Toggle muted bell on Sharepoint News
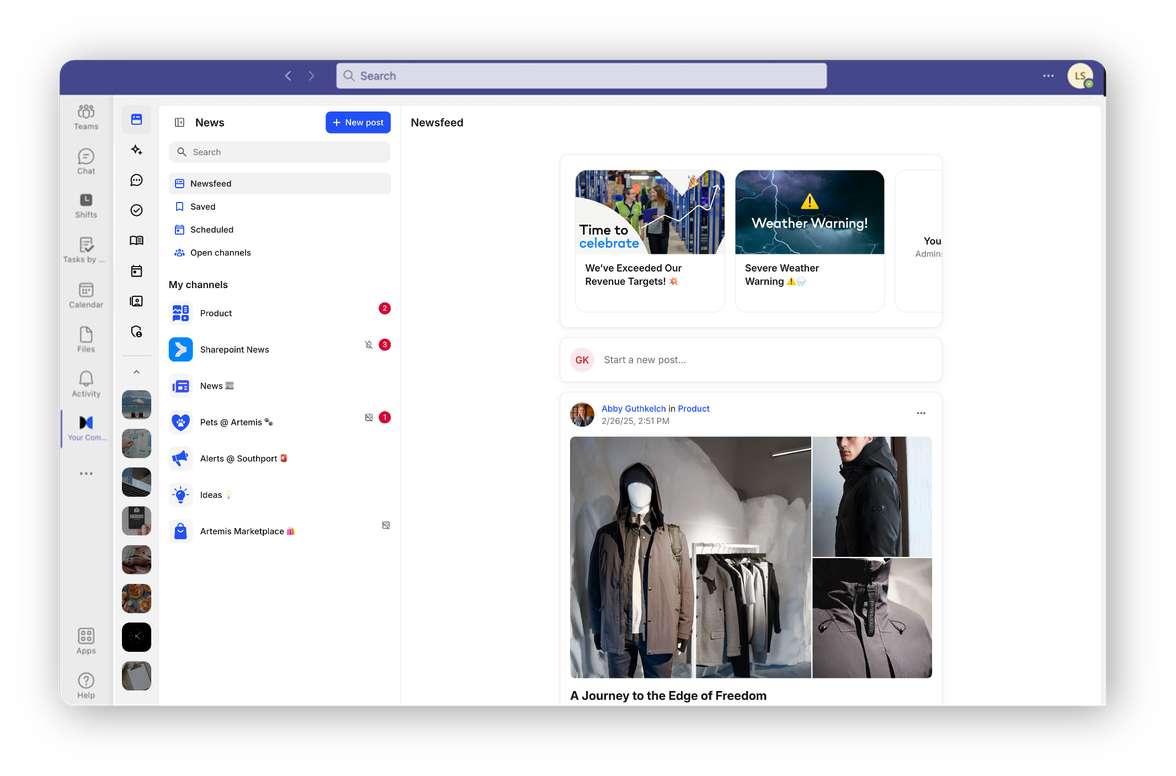The width and height of the screenshot is (1176, 776). click(369, 345)
